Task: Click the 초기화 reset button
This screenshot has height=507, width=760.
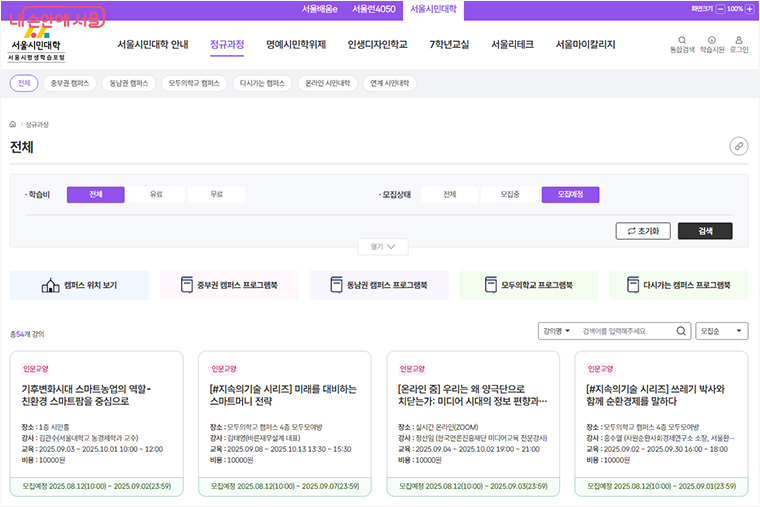Action: pyautogui.click(x=643, y=231)
